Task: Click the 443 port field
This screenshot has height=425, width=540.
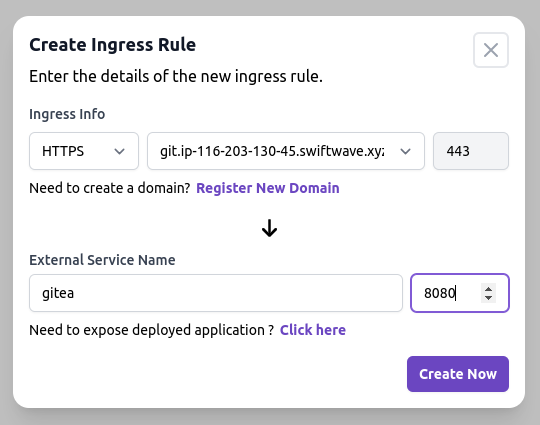Action: [471, 151]
